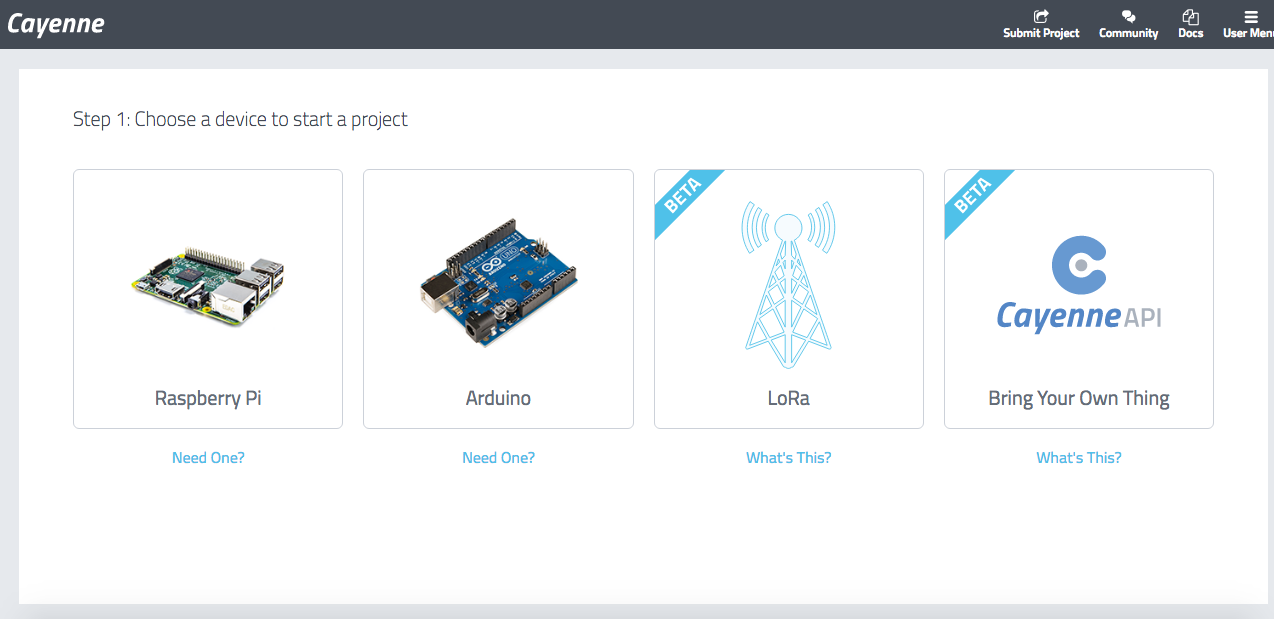Click the Submit Project text label
Viewport: 1274px width, 619px height.
(x=1041, y=33)
